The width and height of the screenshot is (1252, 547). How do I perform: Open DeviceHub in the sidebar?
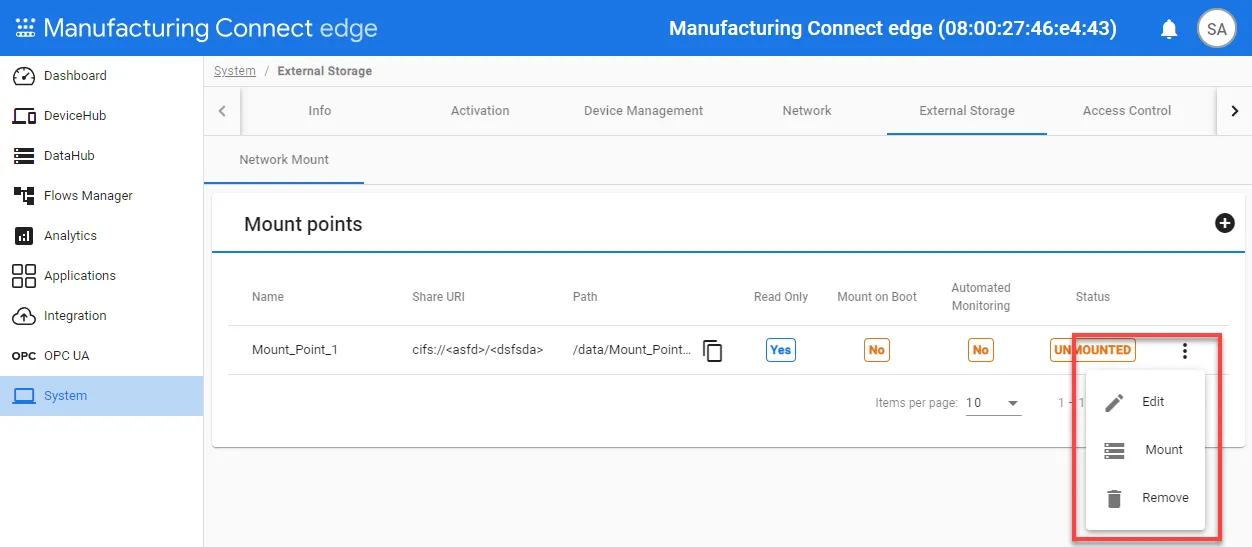point(75,116)
